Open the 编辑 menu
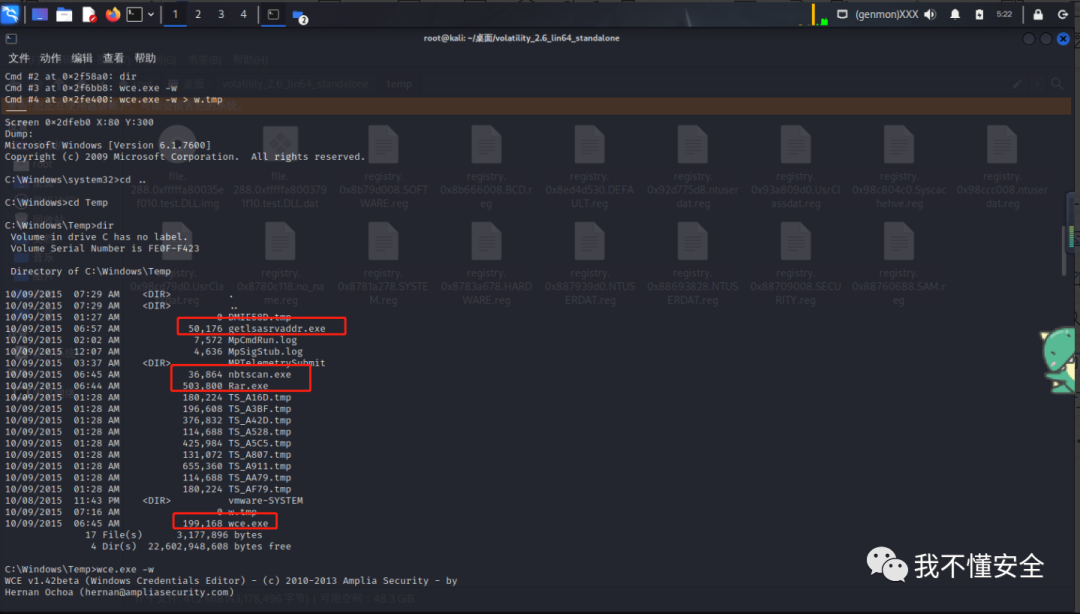The height and width of the screenshot is (614, 1080). click(82, 59)
